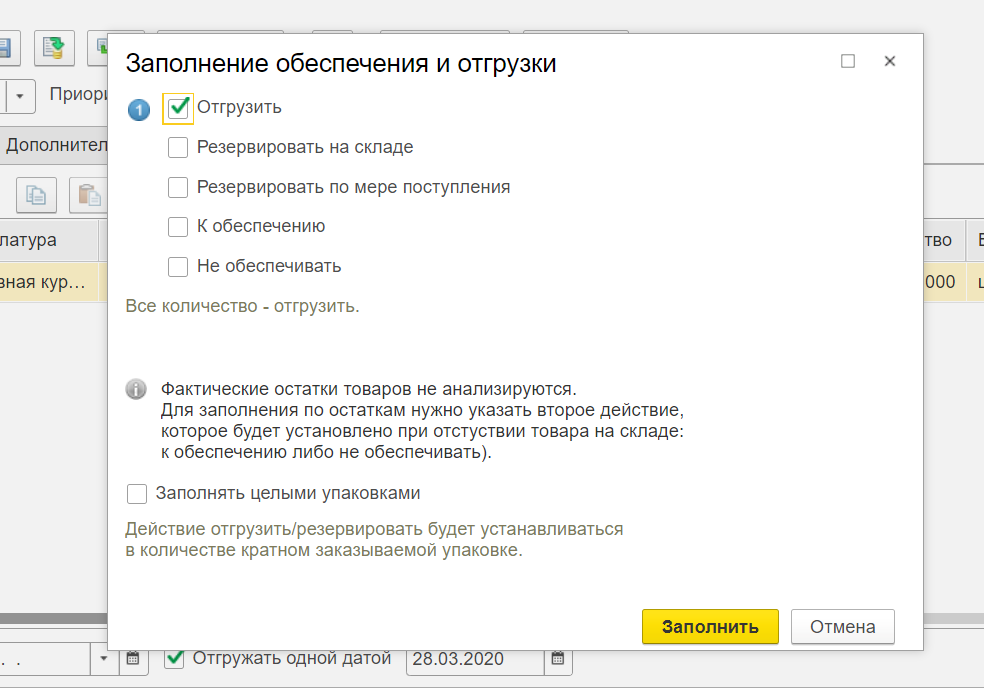Viewport: 984px width, 688px height.
Task: Expand the empty date field dropdown
Action: 104,659
